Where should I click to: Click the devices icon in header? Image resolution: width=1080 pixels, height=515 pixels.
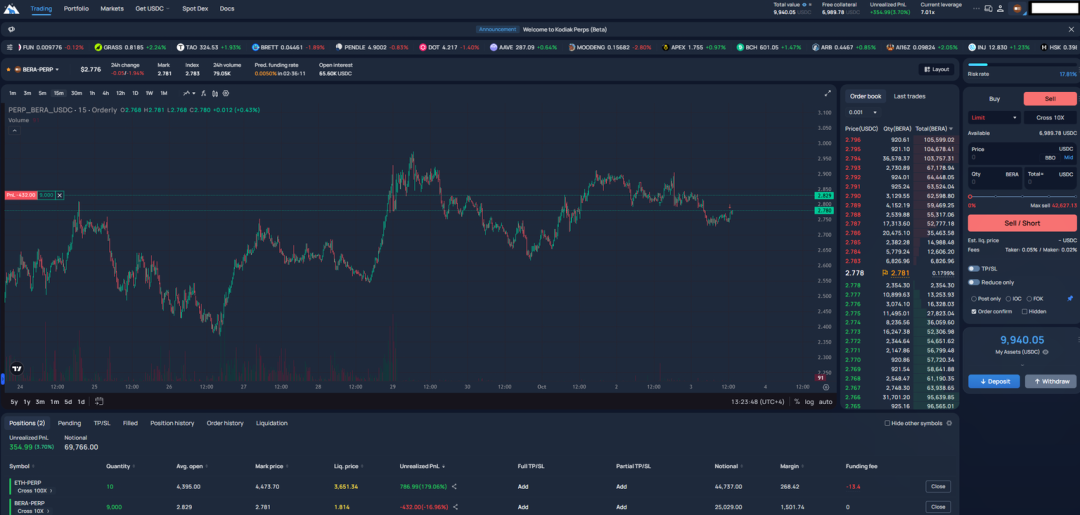click(988, 8)
